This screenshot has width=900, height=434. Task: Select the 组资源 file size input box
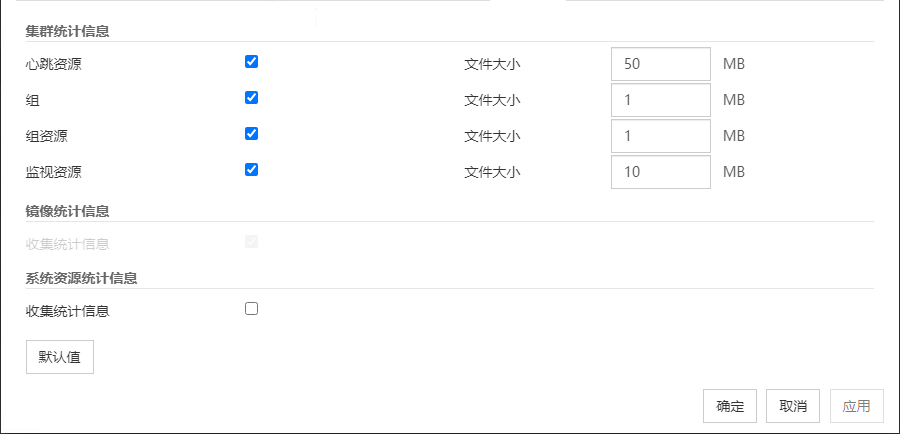[660, 136]
